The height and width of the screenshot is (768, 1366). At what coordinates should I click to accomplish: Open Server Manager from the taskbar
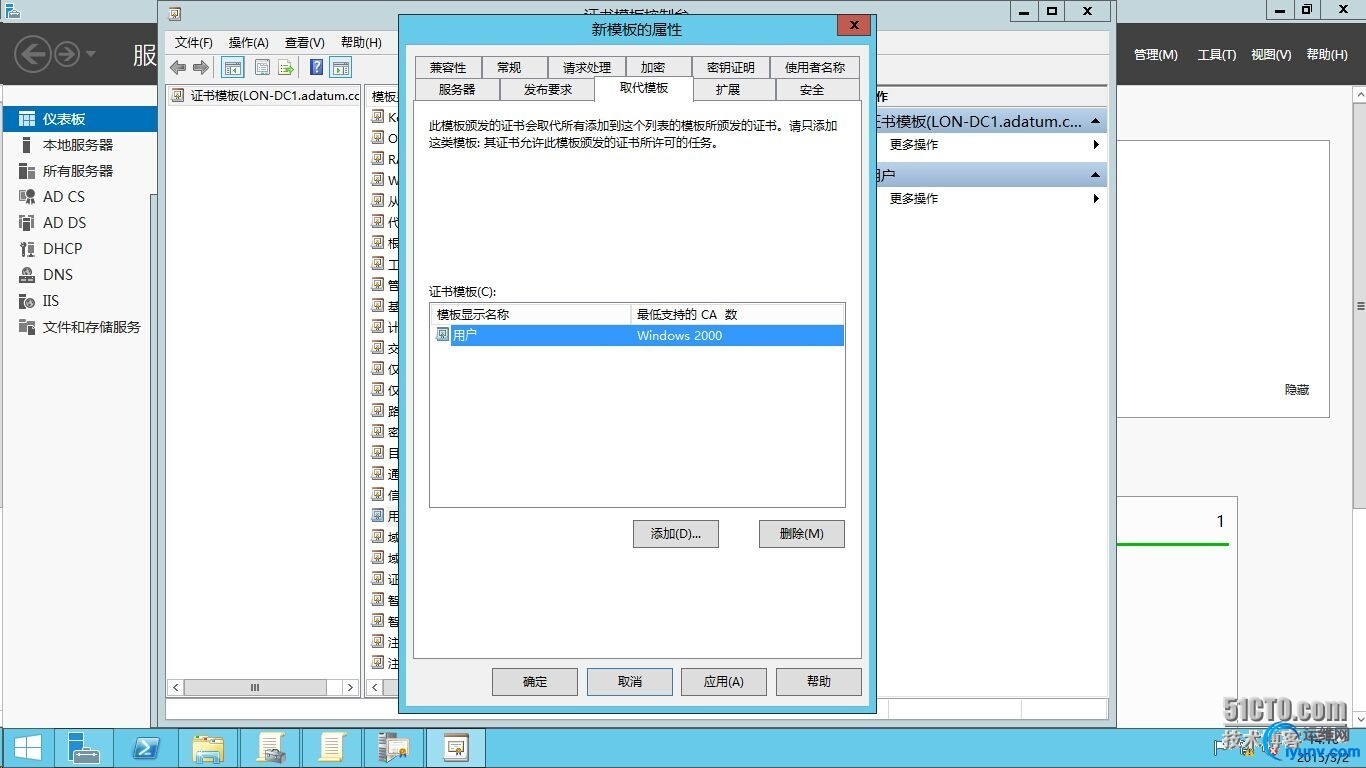[x=84, y=748]
